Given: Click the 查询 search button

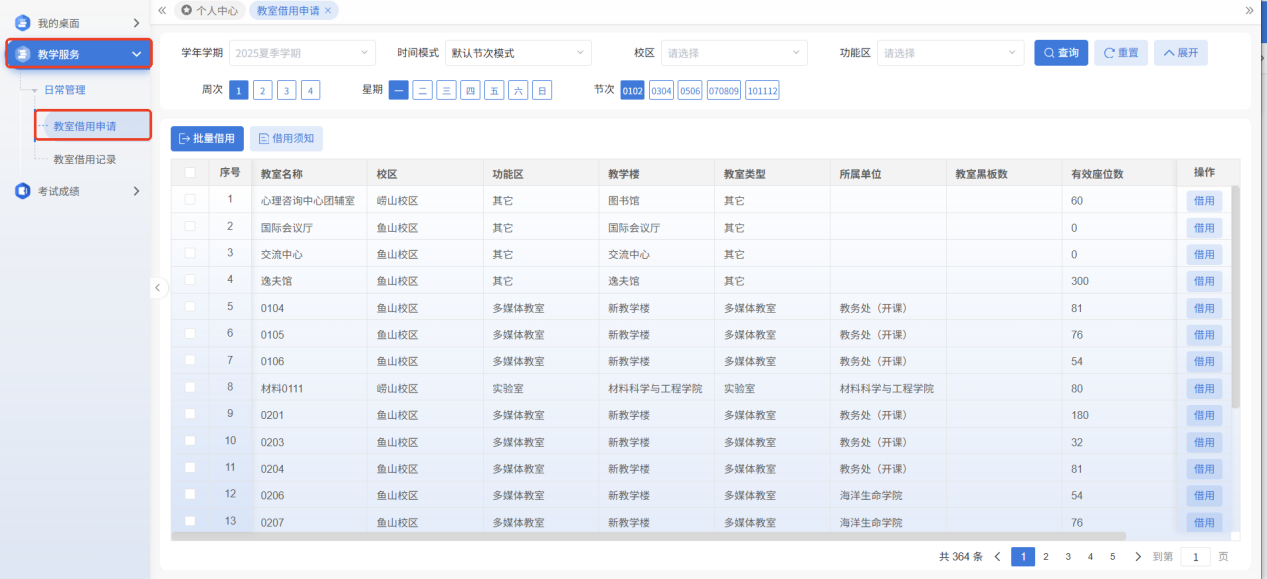Looking at the screenshot, I should 1060,53.
